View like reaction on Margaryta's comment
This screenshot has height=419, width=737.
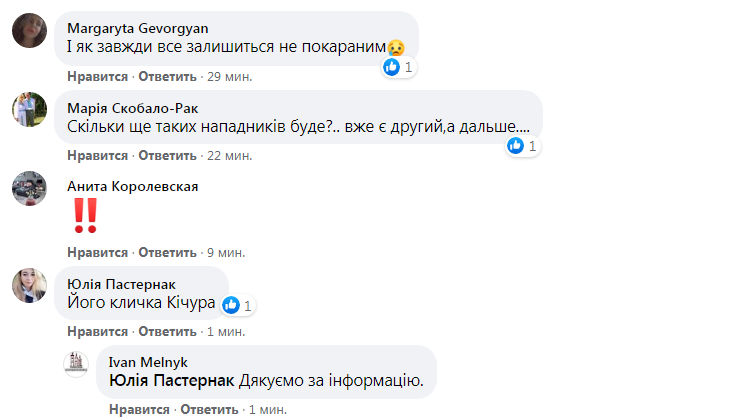click(x=392, y=67)
